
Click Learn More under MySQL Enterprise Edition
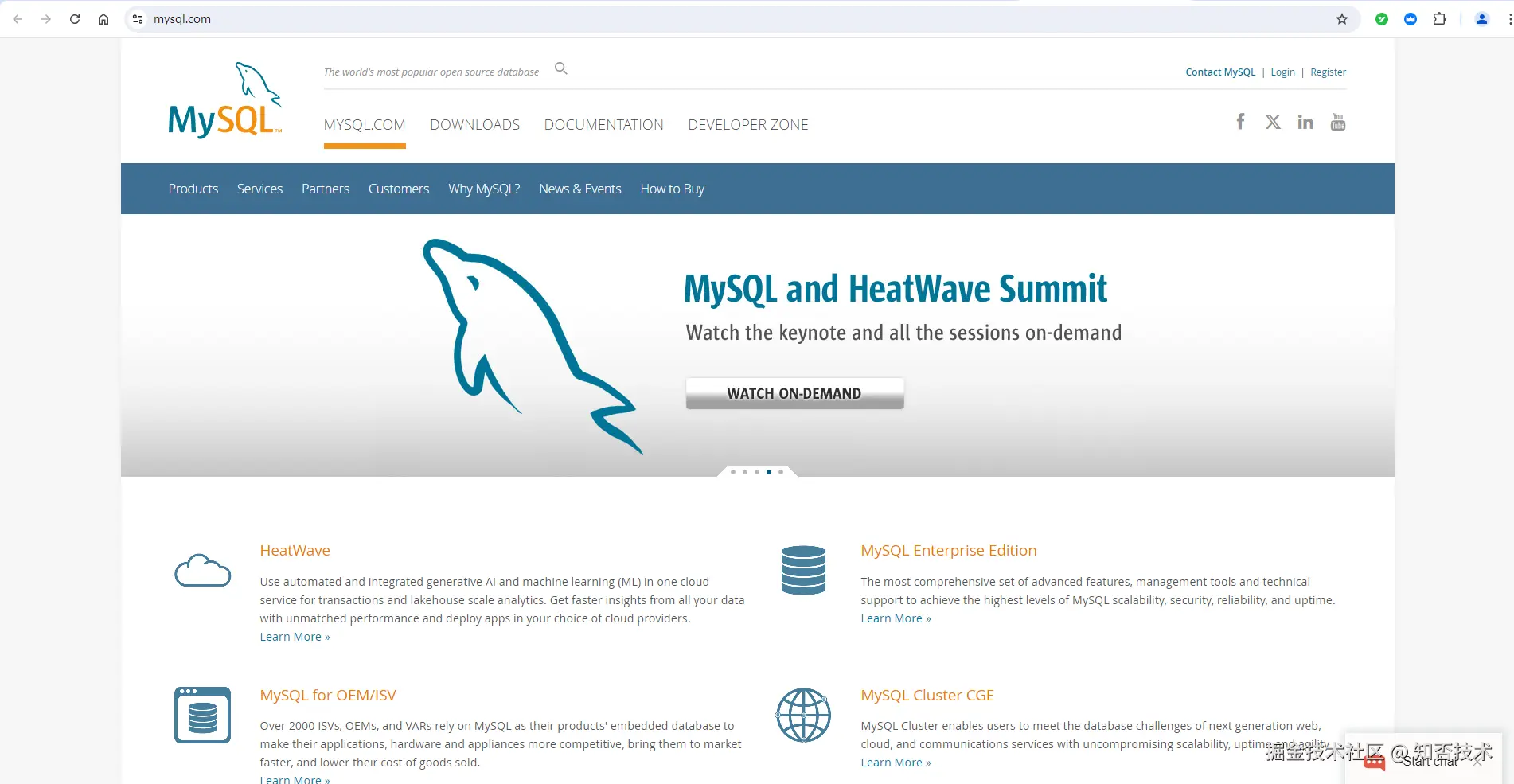[896, 618]
